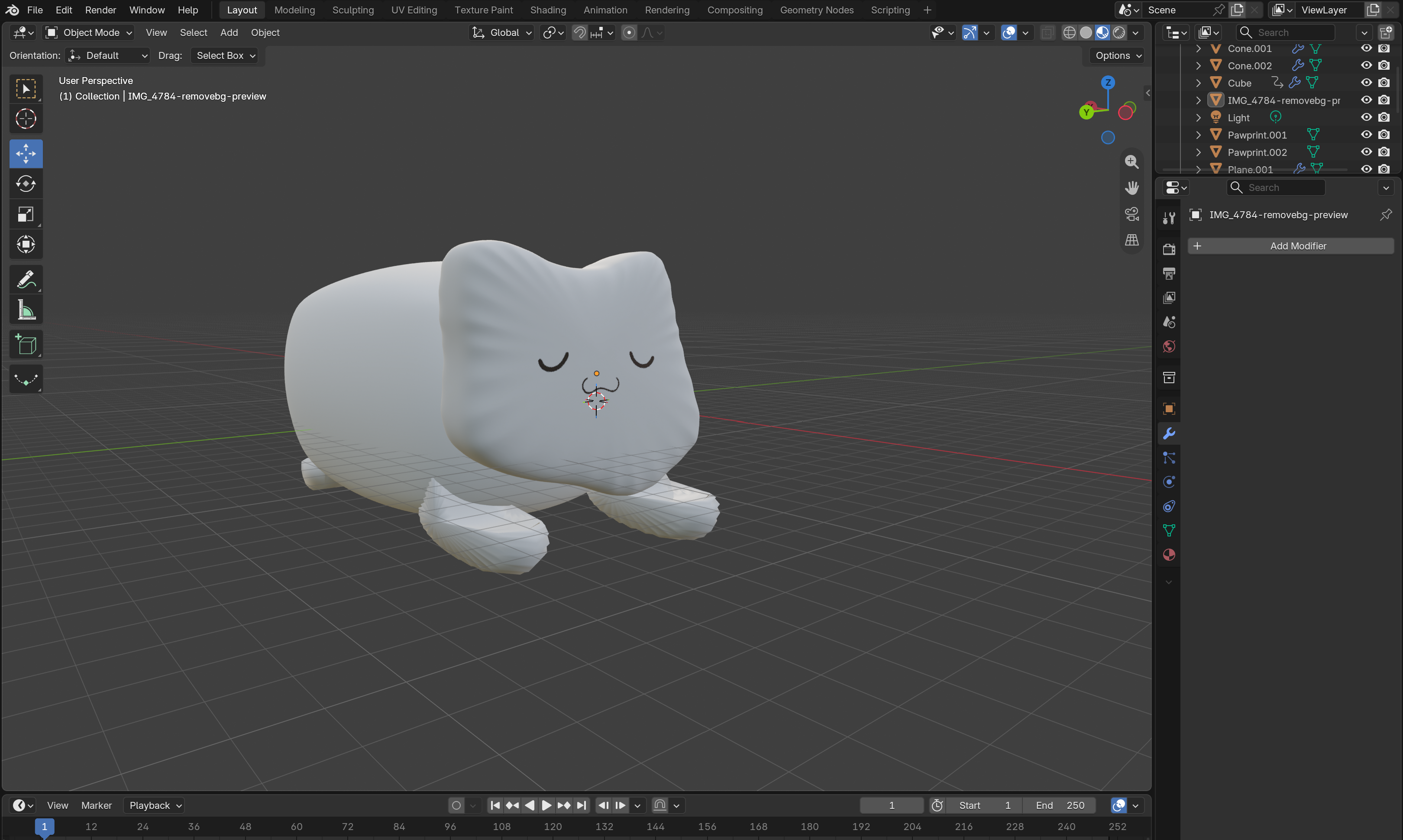Disable rendering for Pawprint.001 camera icon
Viewport: 1403px width, 840px height.
(x=1384, y=135)
